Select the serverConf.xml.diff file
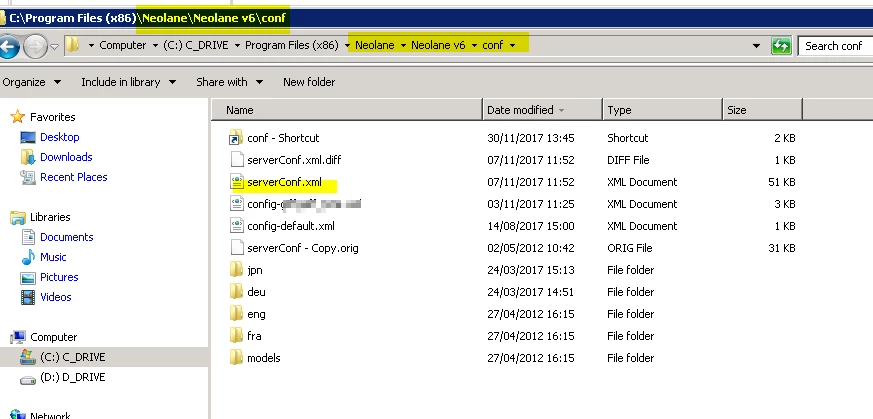The image size is (873, 419). [x=294, y=160]
